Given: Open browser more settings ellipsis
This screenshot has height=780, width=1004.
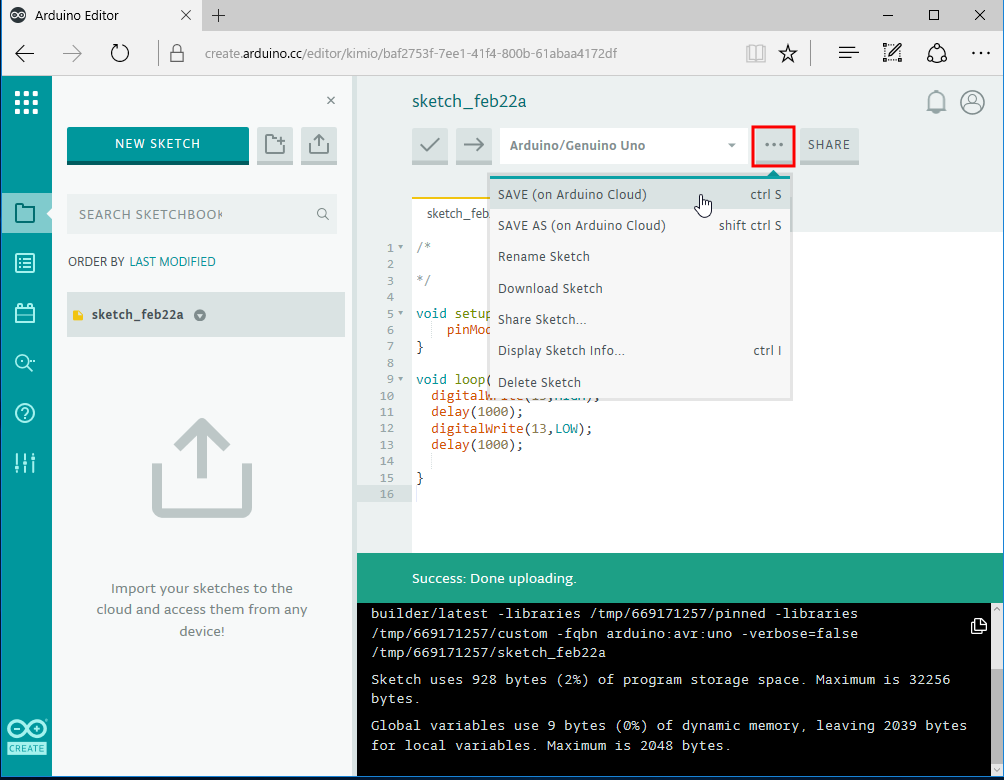Looking at the screenshot, I should coord(980,54).
